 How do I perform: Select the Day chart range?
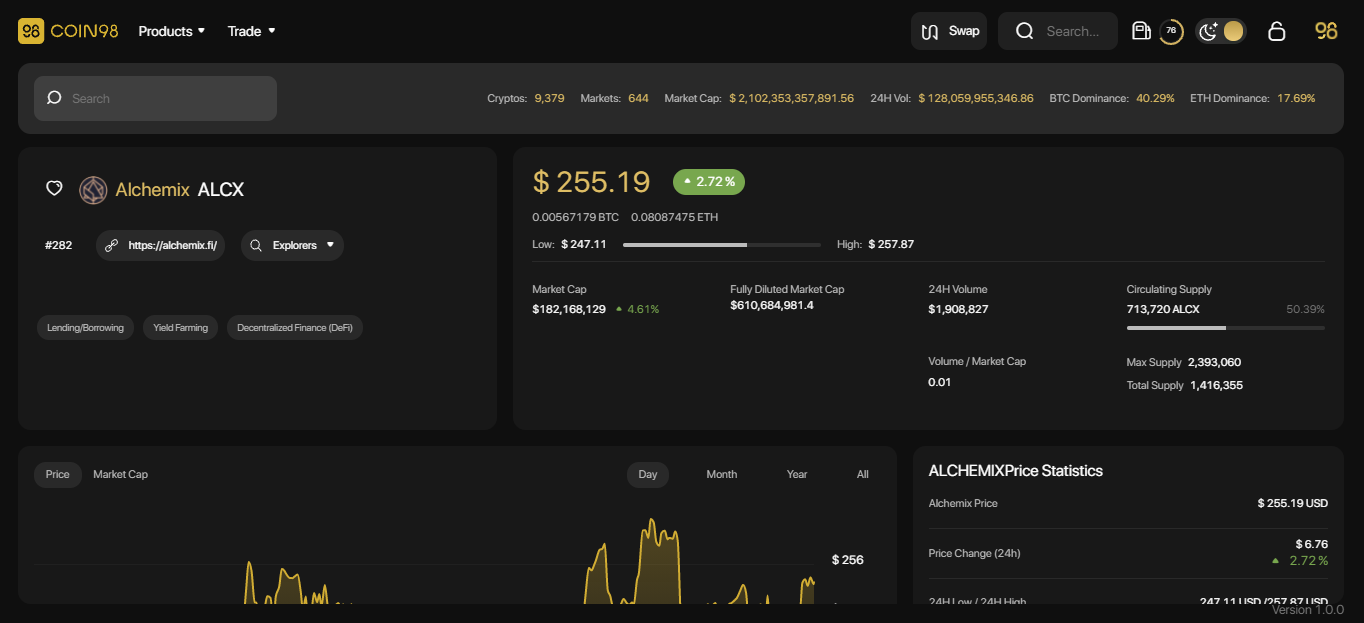[x=648, y=474]
